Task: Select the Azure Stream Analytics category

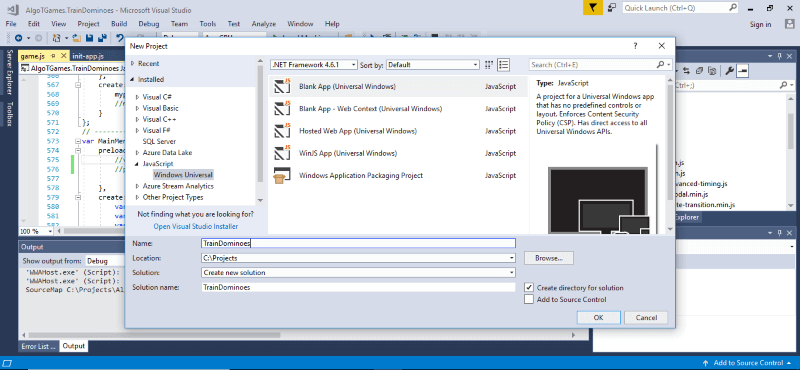Action: (178, 186)
